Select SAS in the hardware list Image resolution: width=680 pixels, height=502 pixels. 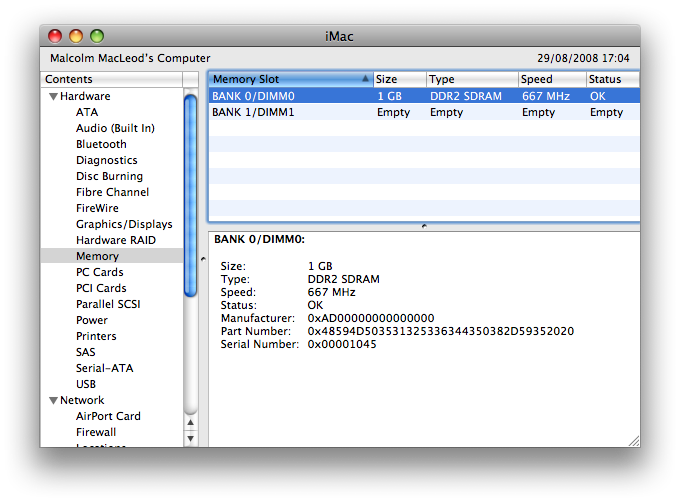(x=85, y=352)
